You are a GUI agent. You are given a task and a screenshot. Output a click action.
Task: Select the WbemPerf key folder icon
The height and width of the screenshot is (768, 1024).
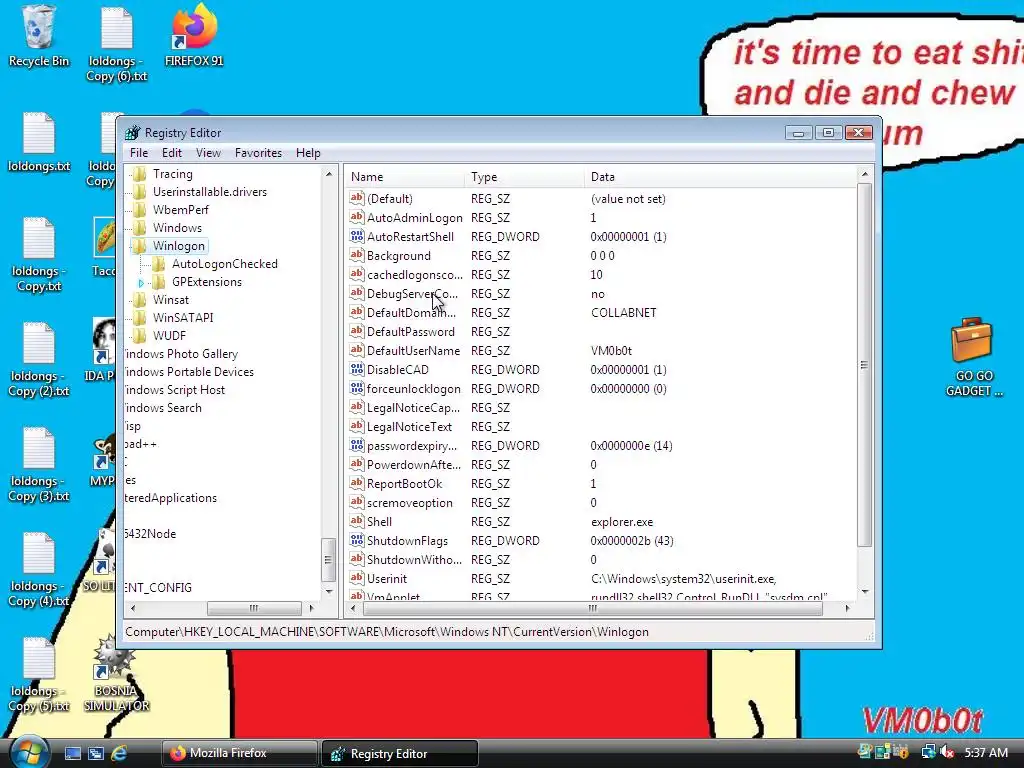click(x=139, y=210)
